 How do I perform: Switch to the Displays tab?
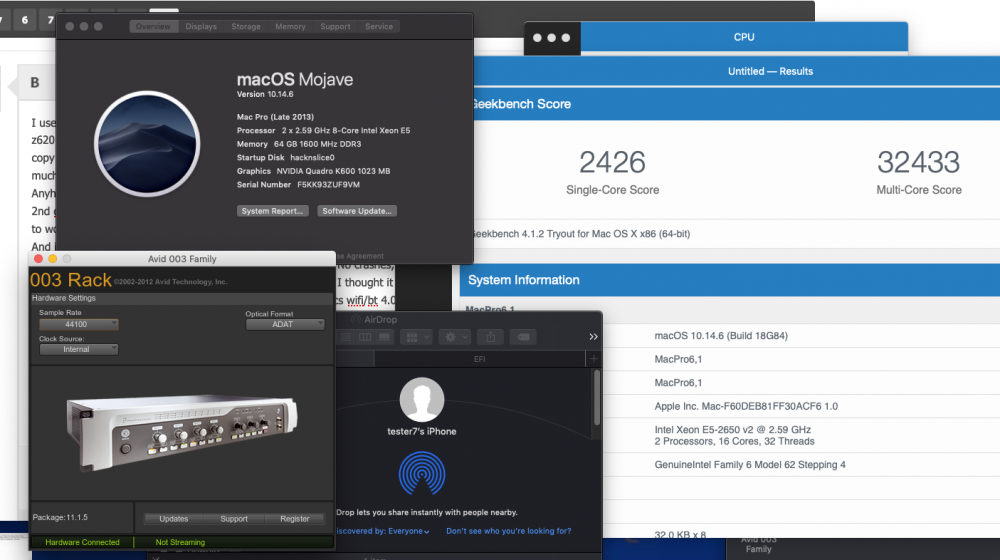pos(201,26)
